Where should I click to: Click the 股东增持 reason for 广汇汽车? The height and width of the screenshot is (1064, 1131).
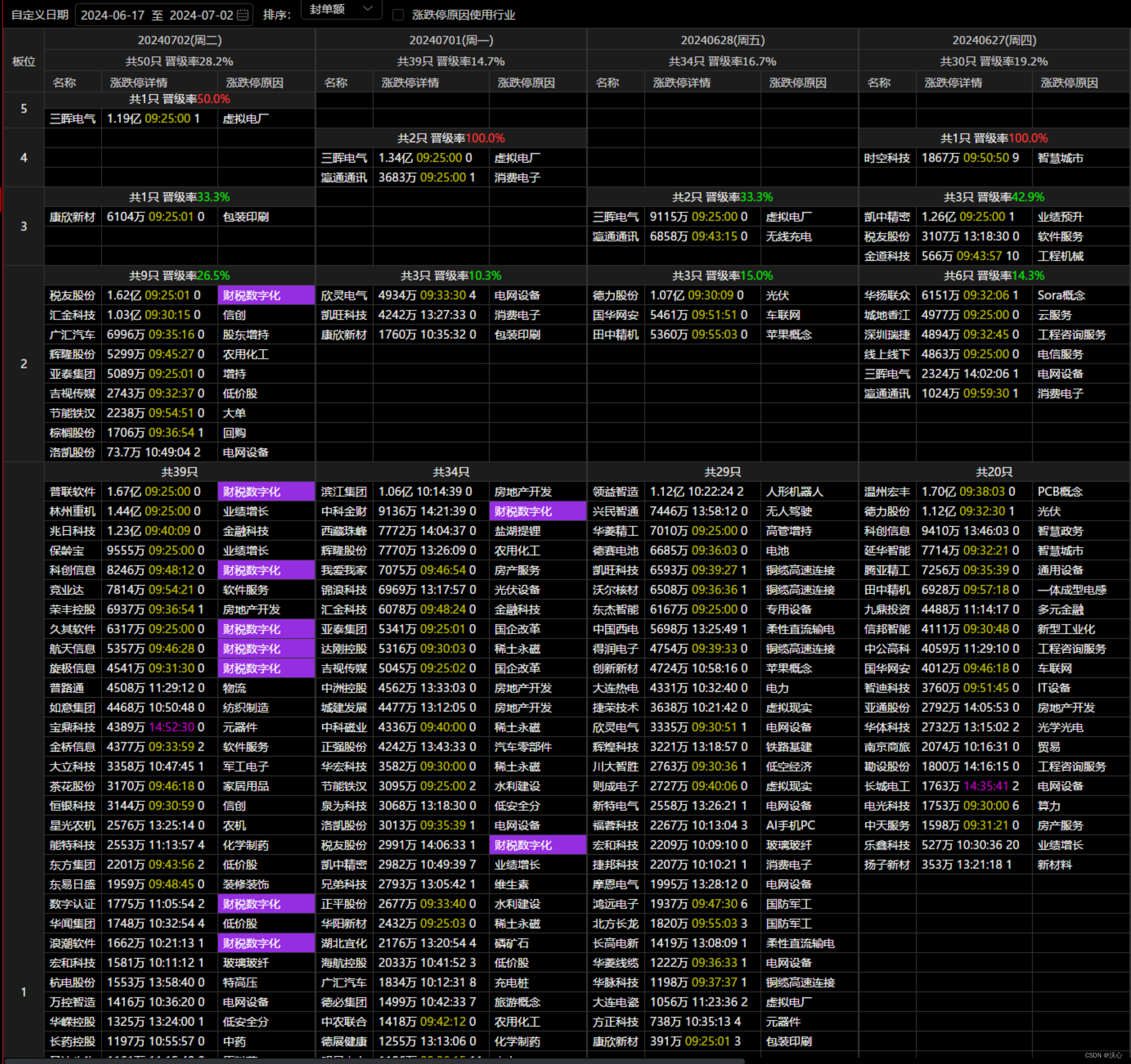pyautogui.click(x=246, y=335)
